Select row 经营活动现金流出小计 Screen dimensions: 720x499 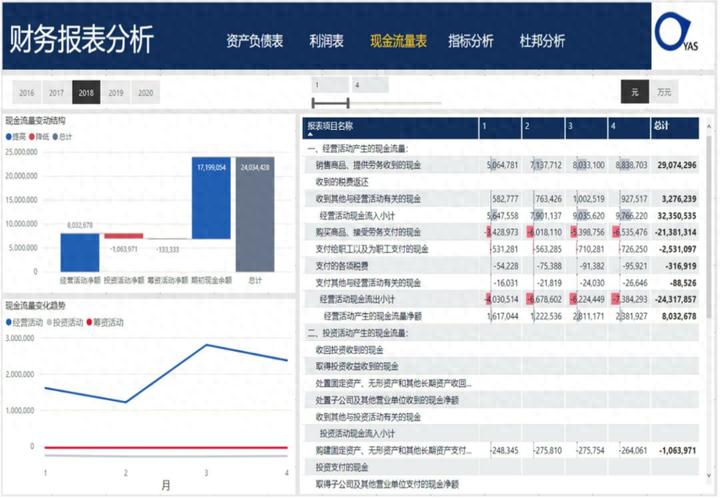(x=501, y=299)
